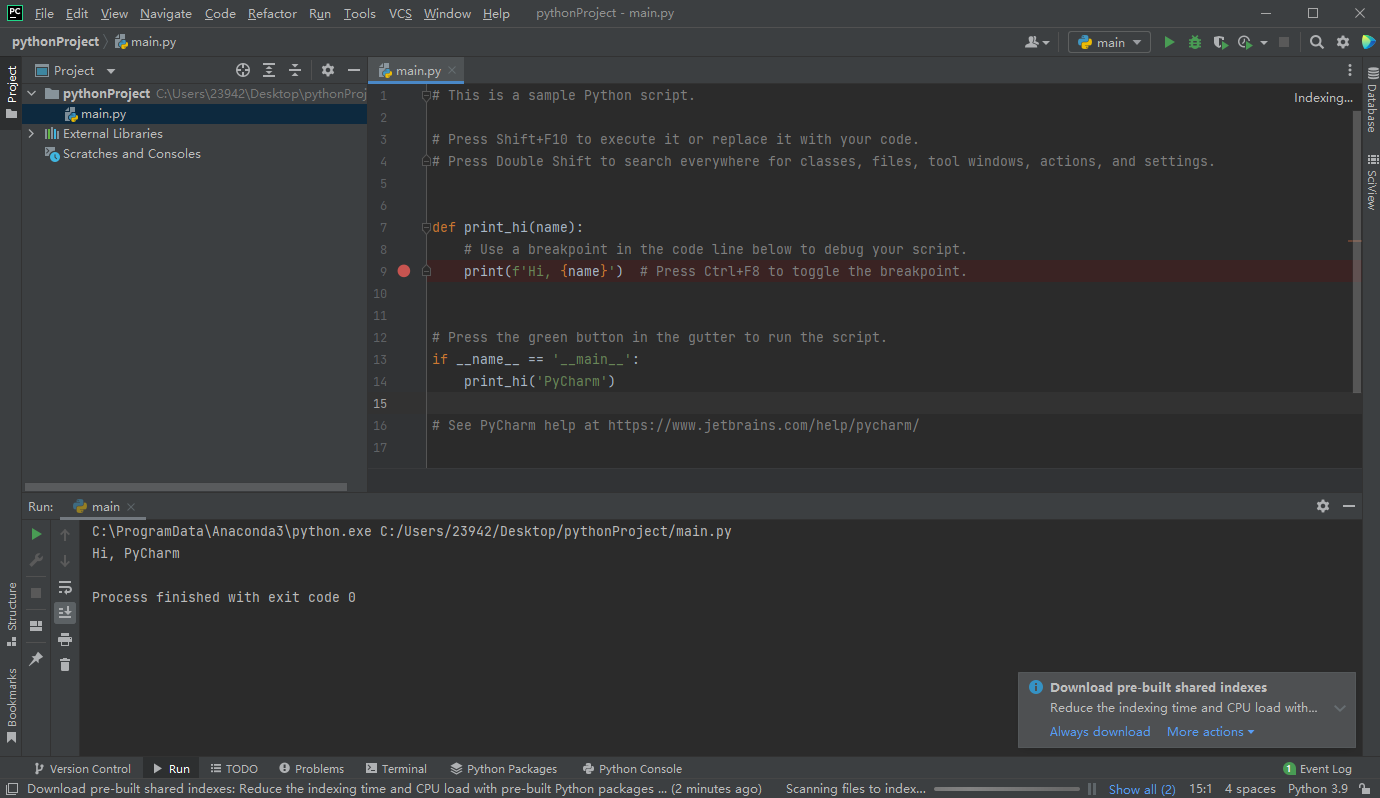Open IDE settings gear in top toolbar

click(1343, 42)
